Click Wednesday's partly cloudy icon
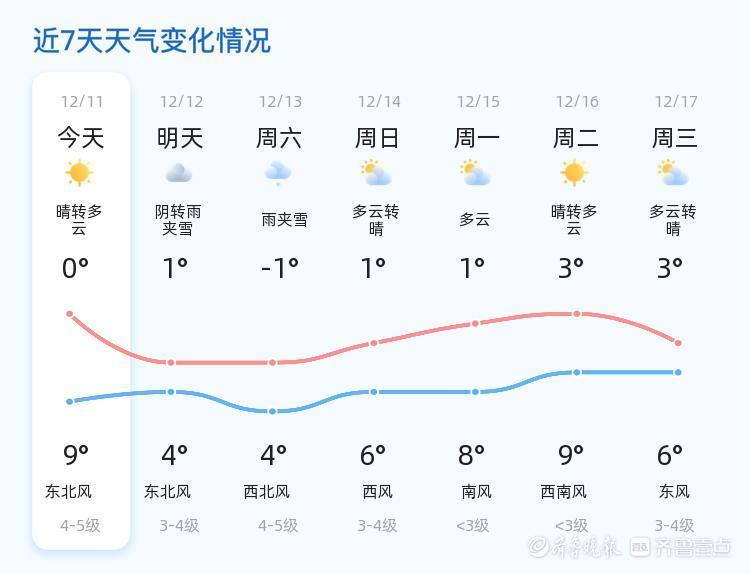Screen dimensions: 750x574 click(x=674, y=173)
